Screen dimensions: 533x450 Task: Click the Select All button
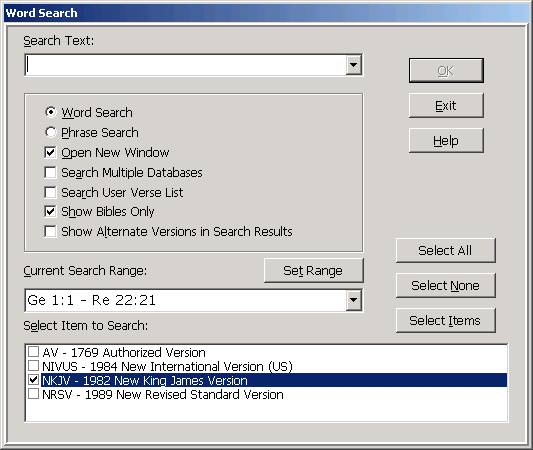(x=445, y=250)
